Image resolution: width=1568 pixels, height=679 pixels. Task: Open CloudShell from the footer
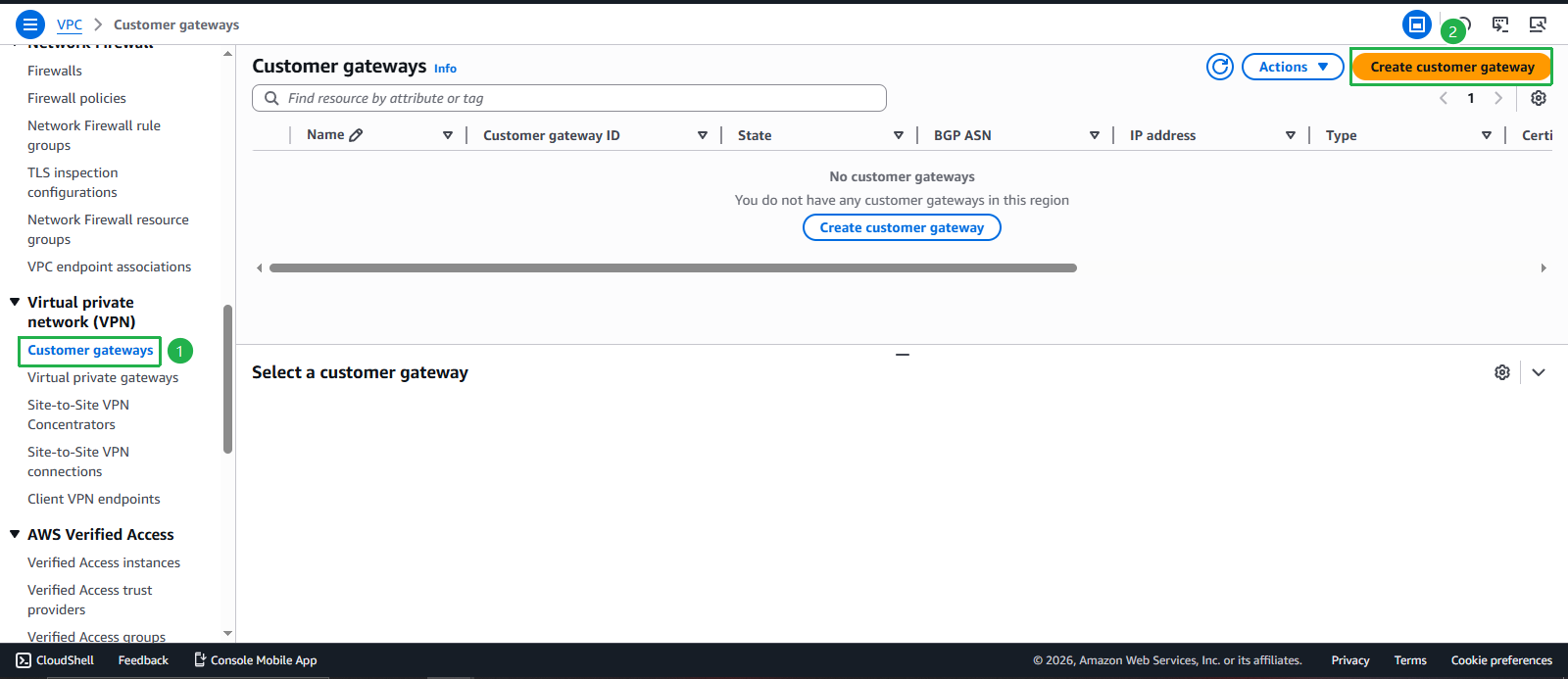tap(55, 660)
